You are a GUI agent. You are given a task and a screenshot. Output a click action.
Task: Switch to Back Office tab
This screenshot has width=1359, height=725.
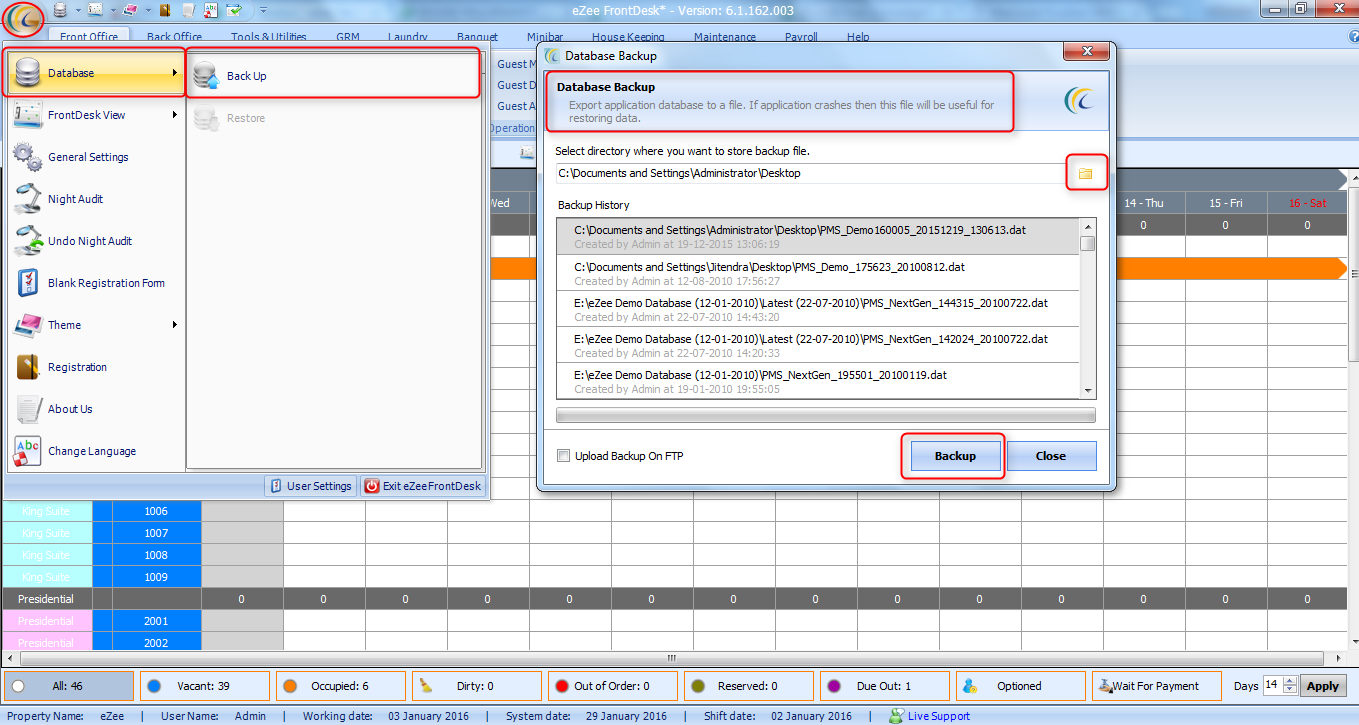coord(174,38)
